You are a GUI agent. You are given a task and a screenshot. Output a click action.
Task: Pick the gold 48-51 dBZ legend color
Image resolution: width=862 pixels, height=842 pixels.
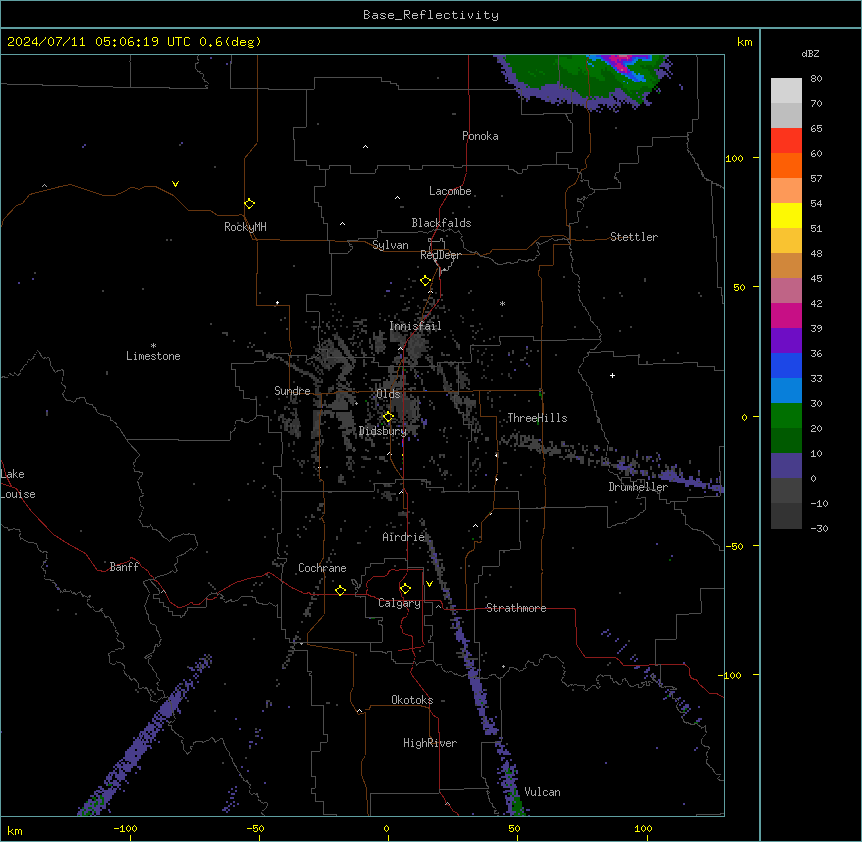[x=786, y=241]
